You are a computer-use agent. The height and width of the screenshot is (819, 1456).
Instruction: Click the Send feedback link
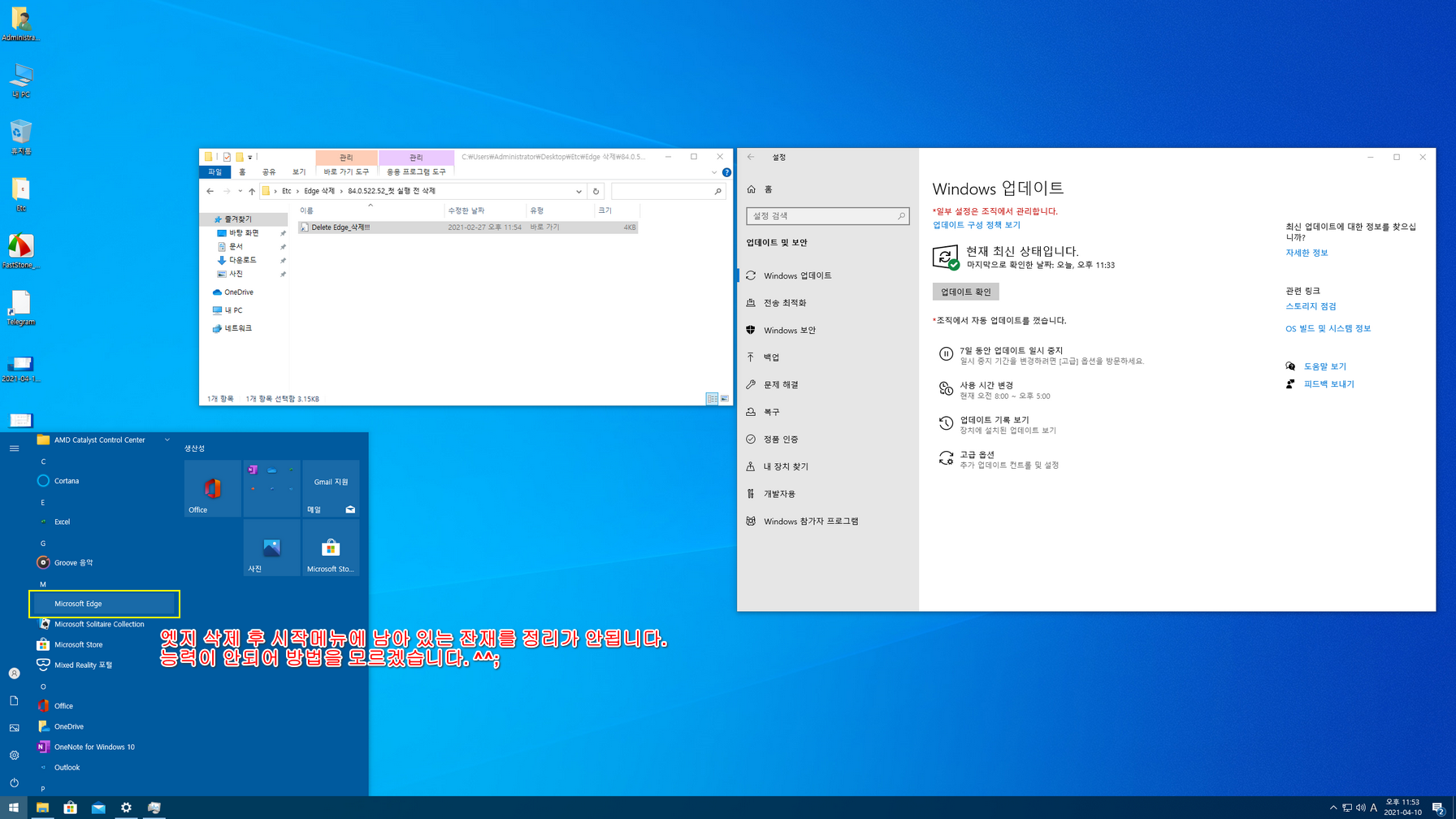pos(1328,383)
